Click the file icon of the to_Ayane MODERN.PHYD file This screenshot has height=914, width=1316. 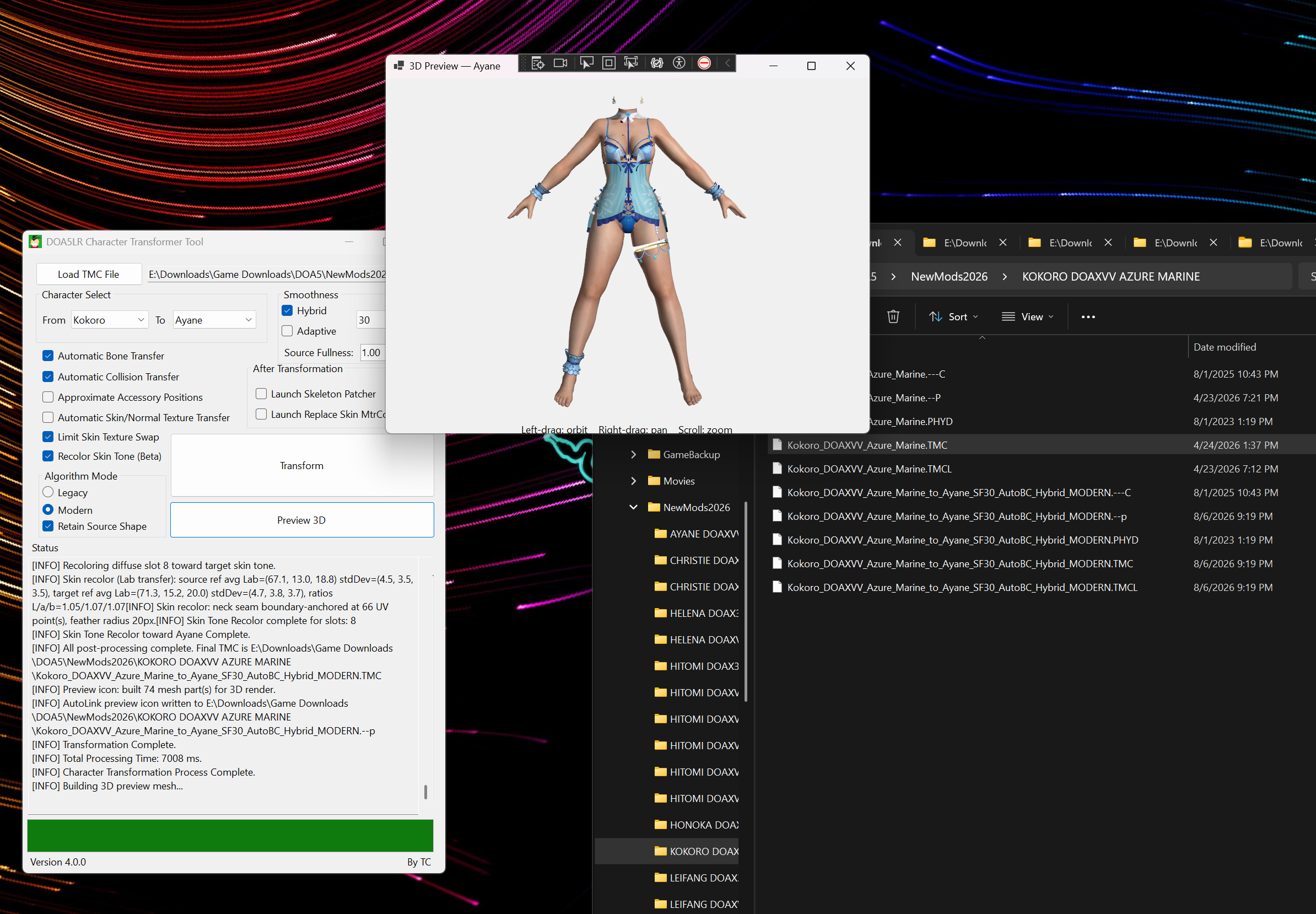(777, 540)
